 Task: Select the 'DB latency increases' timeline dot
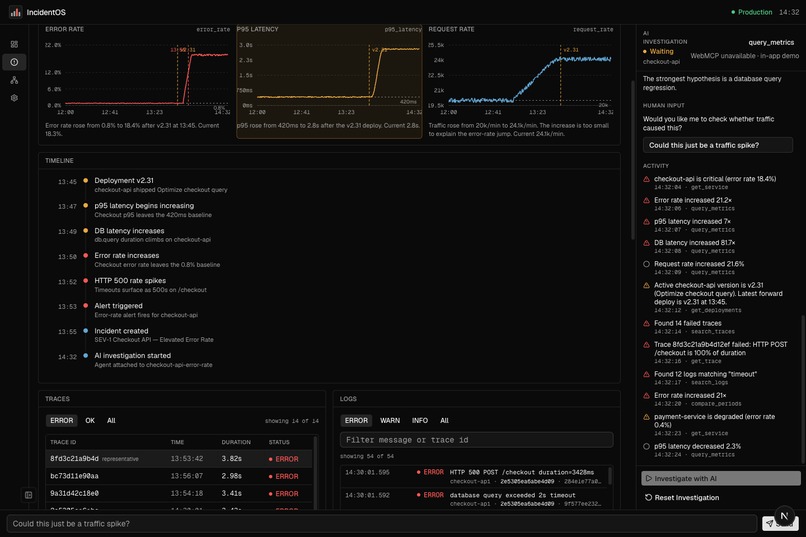point(85,231)
